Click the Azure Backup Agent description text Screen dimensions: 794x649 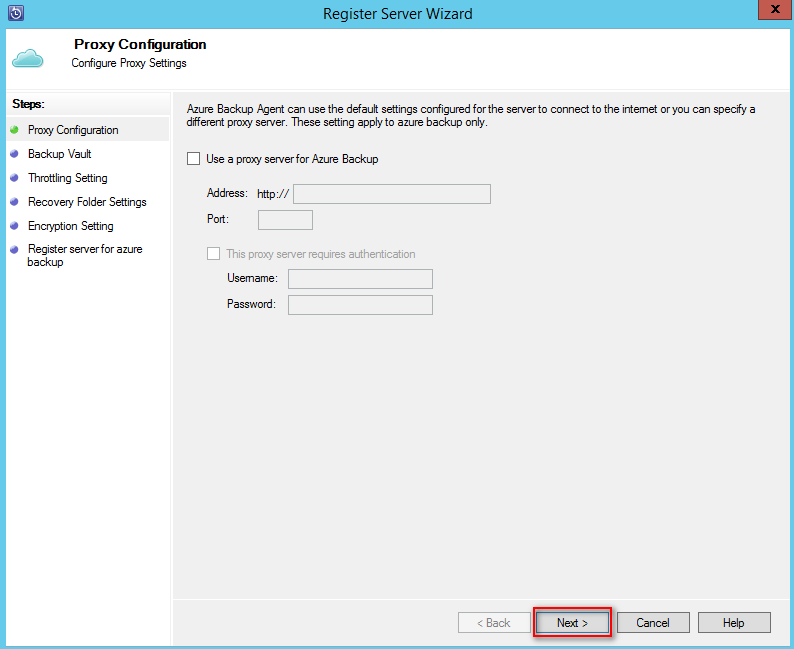click(x=471, y=115)
